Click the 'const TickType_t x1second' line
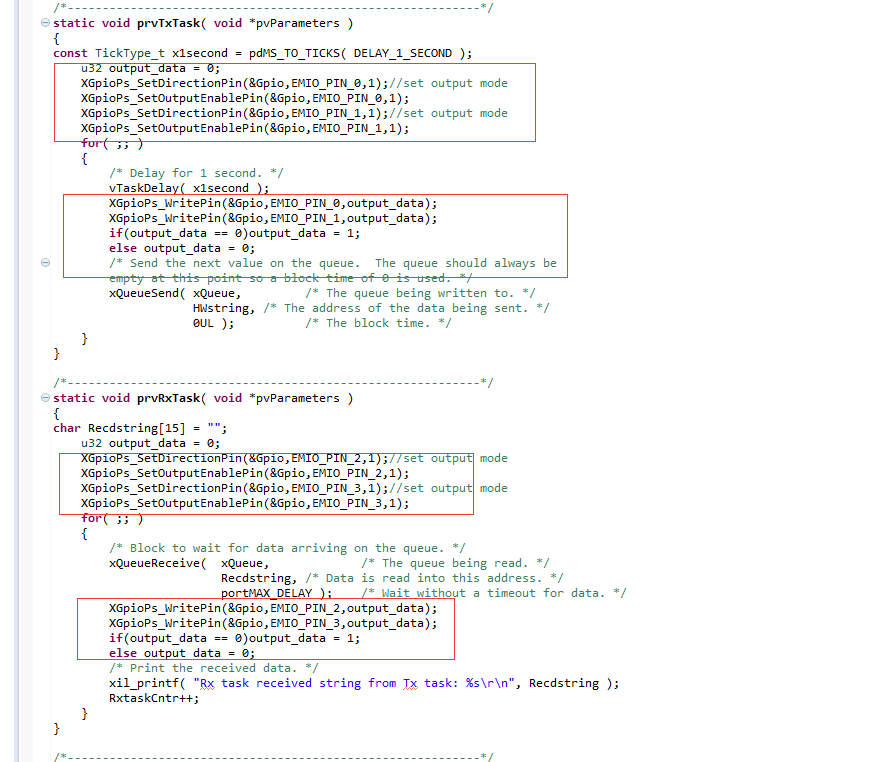This screenshot has height=762, width=870. (262, 53)
